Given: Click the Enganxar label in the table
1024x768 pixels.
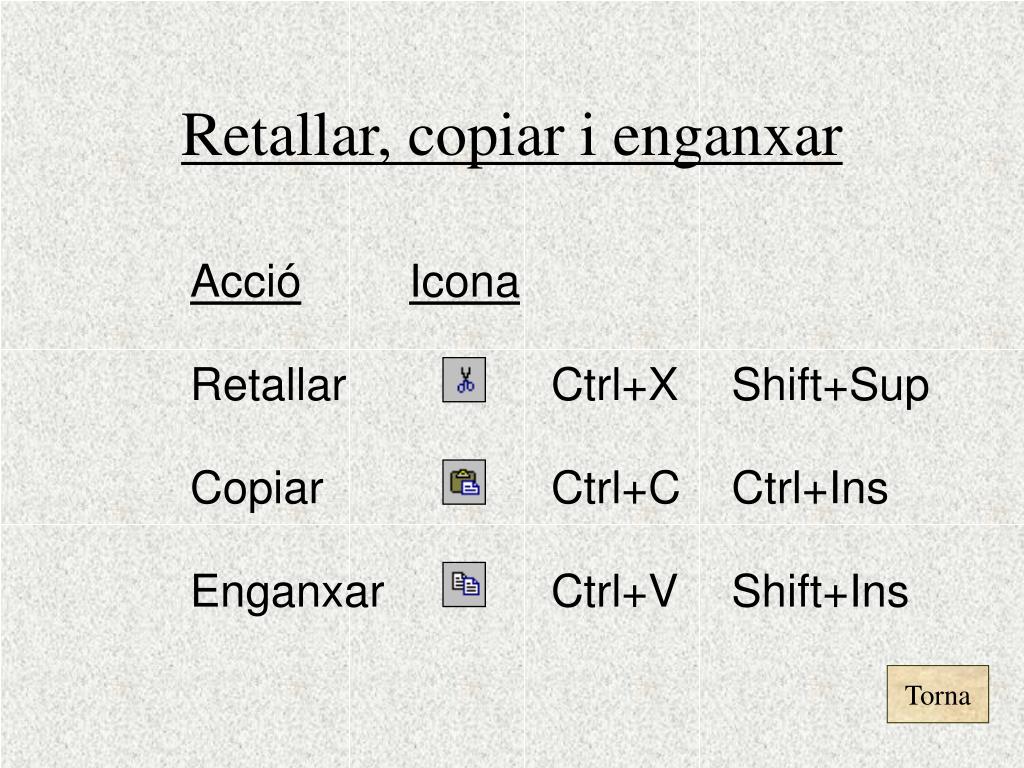Looking at the screenshot, I should [x=287, y=592].
